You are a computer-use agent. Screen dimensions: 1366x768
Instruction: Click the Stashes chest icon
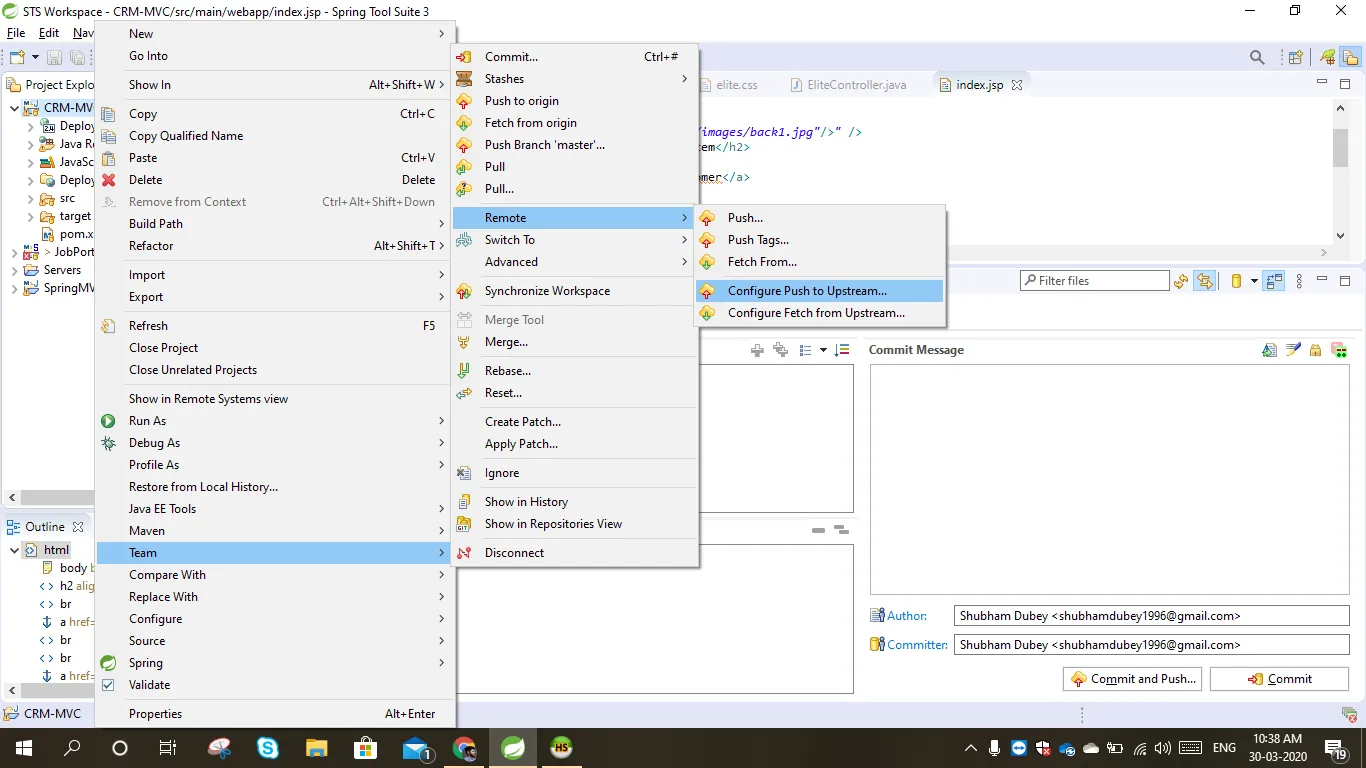464,79
